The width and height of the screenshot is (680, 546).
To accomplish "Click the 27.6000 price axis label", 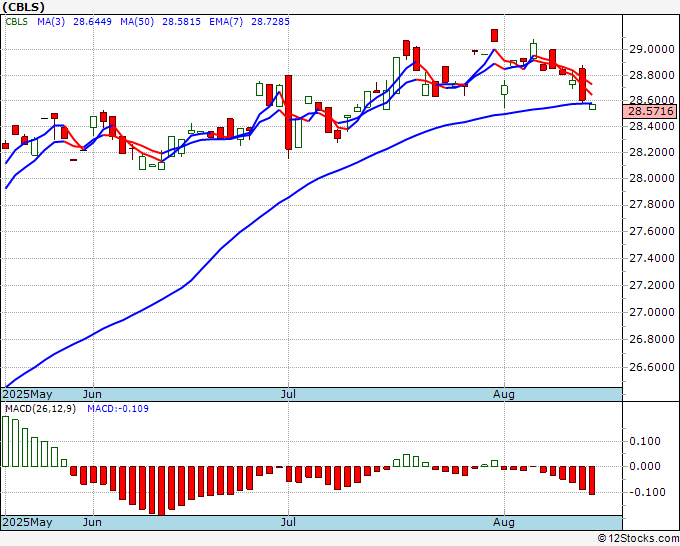I will coord(651,231).
